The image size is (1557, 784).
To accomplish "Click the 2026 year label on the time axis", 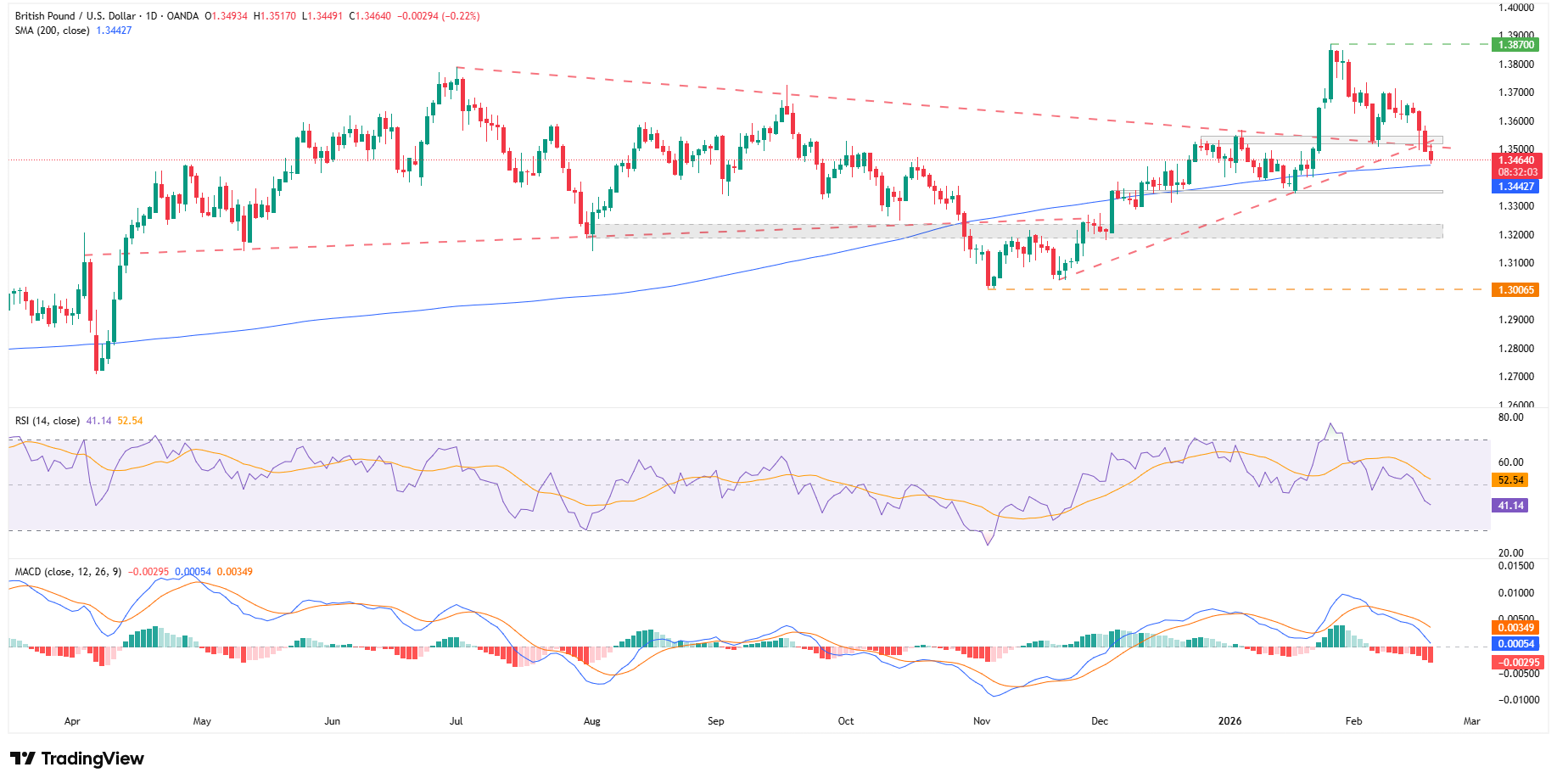I will tap(1229, 720).
